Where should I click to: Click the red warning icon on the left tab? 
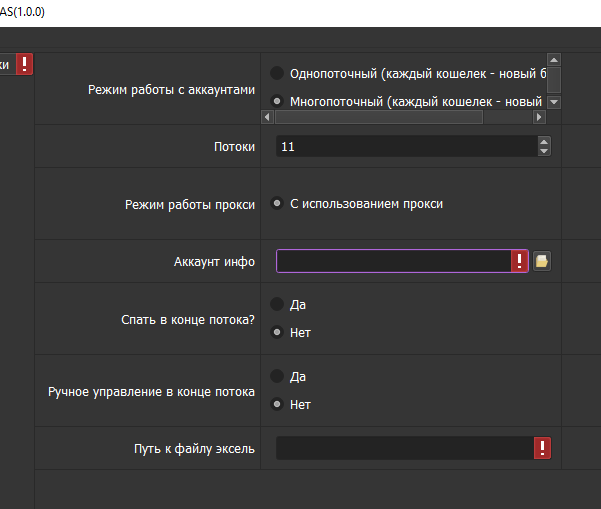point(24,64)
